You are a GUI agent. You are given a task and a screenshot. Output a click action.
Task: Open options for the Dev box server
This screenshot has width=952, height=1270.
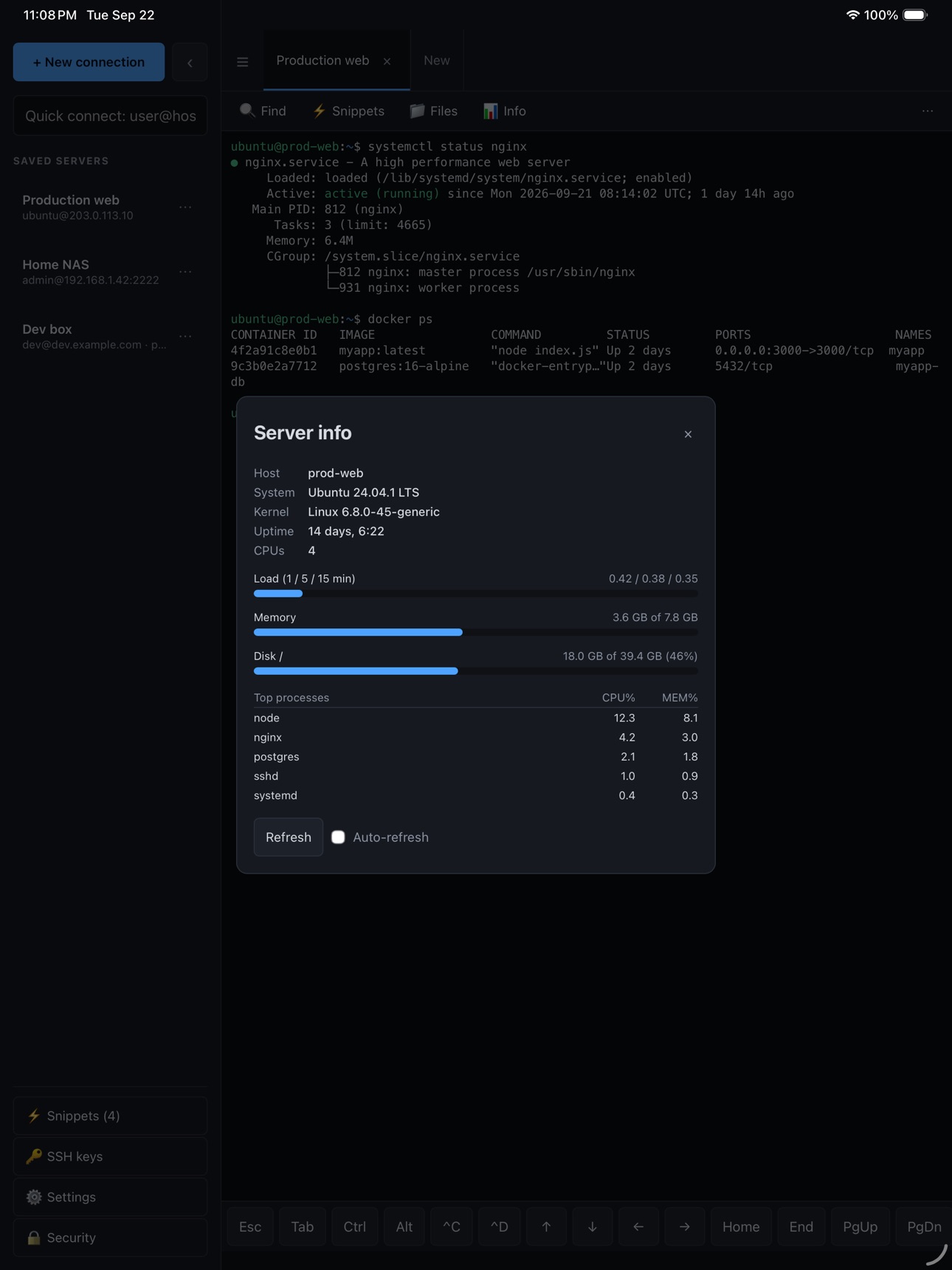pos(185,337)
